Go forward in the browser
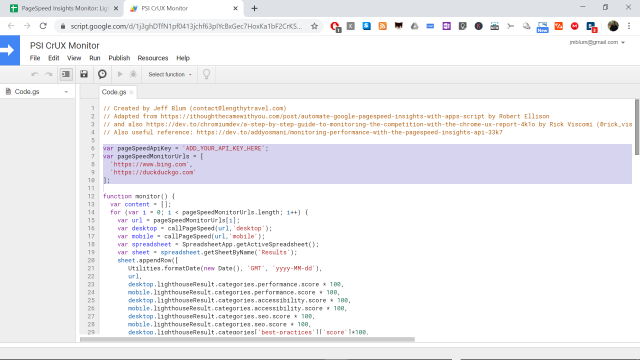640x360 pixels. (x=27, y=26)
